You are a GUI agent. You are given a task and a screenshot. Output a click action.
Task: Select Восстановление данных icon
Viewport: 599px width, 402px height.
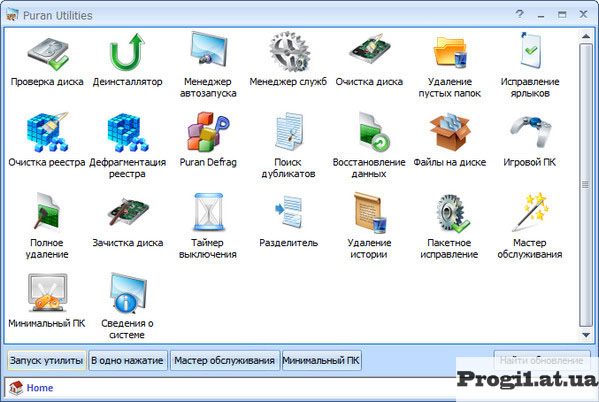pos(373,132)
